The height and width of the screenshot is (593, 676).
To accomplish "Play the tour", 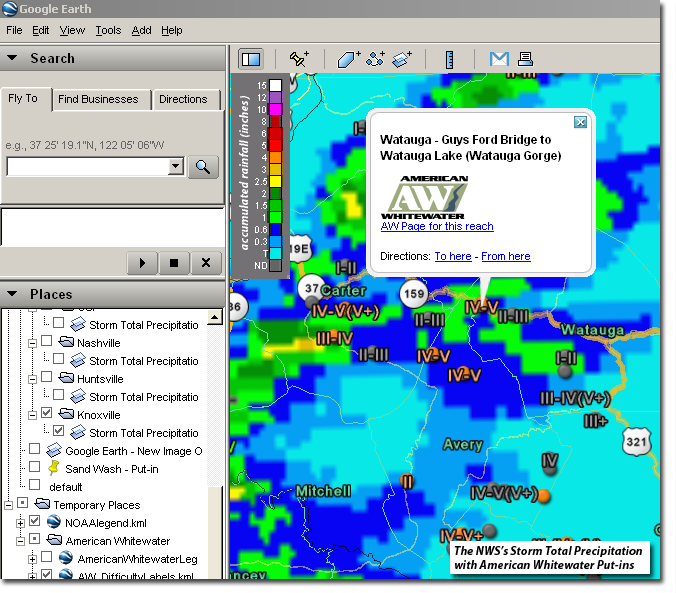I will (142, 263).
